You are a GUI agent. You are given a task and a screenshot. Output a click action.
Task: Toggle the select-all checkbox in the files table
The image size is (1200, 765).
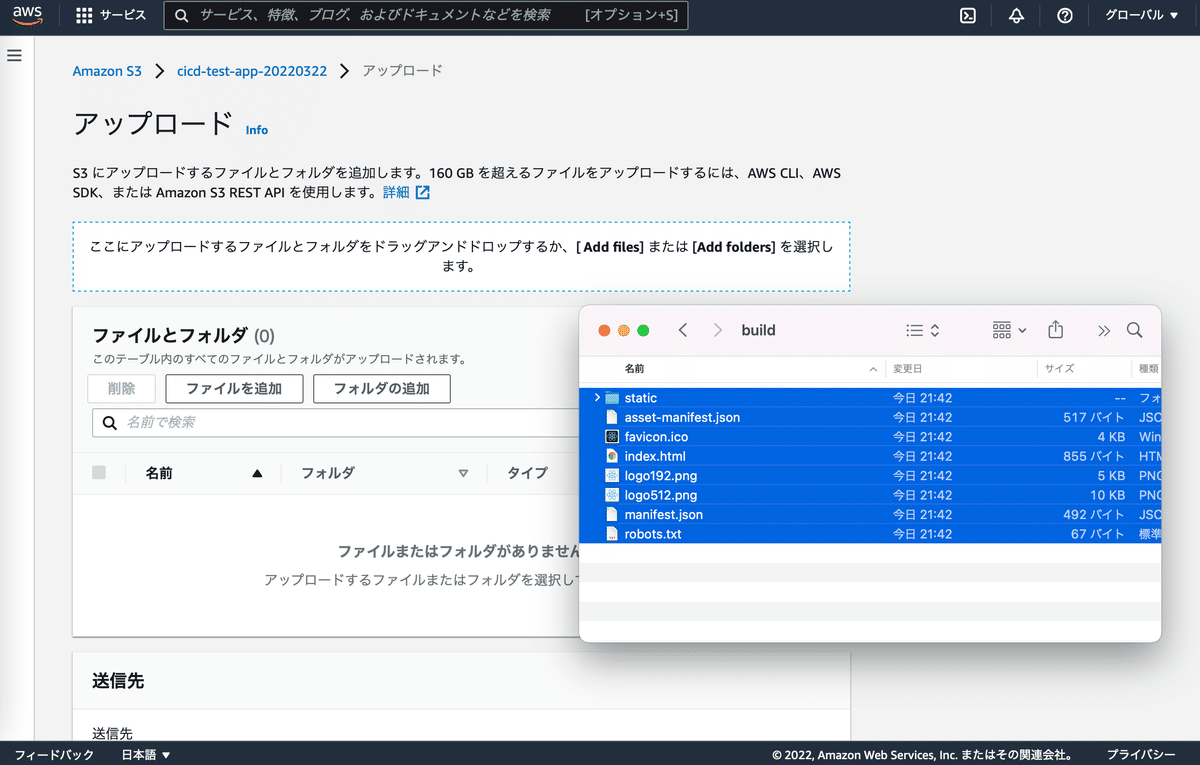pos(99,473)
